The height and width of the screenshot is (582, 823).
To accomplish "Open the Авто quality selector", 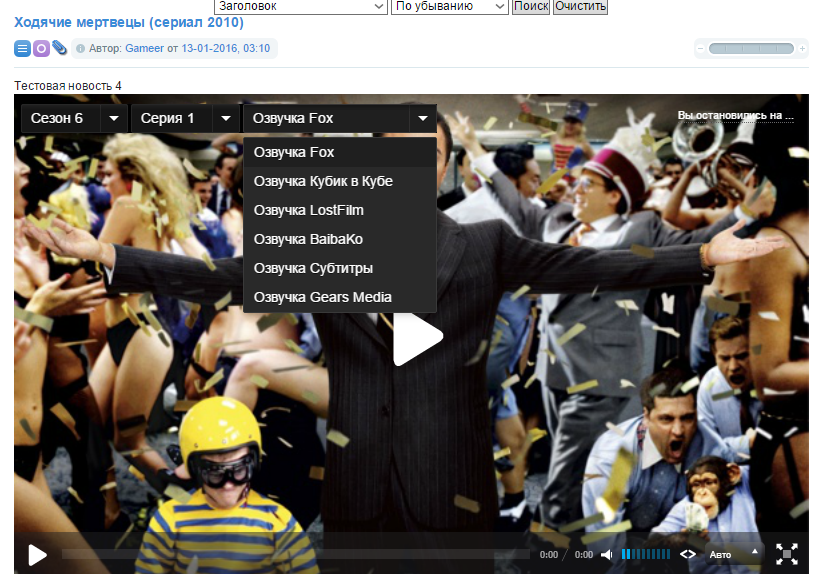I will 733,555.
